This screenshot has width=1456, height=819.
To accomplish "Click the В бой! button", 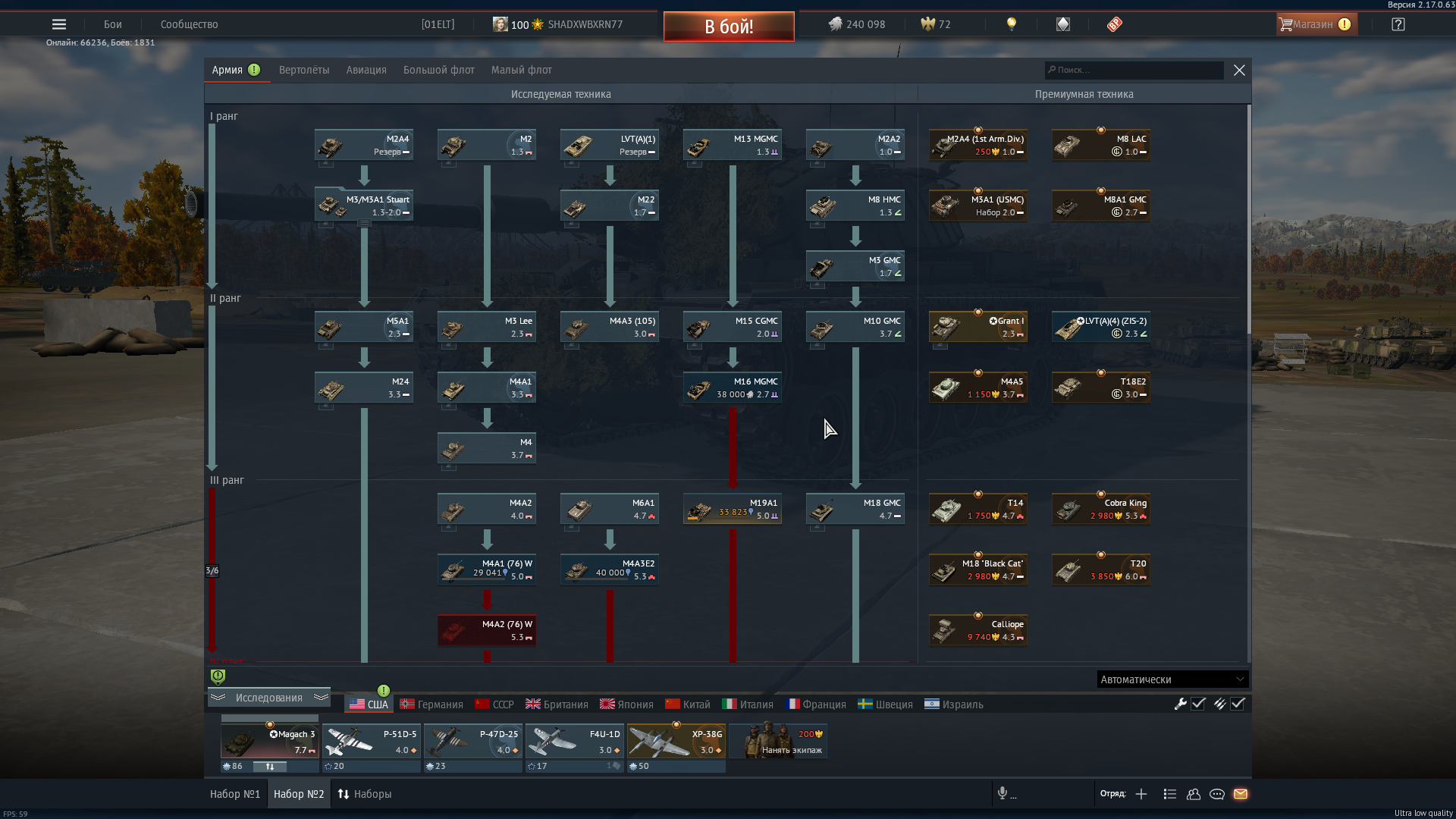I will (x=729, y=27).
